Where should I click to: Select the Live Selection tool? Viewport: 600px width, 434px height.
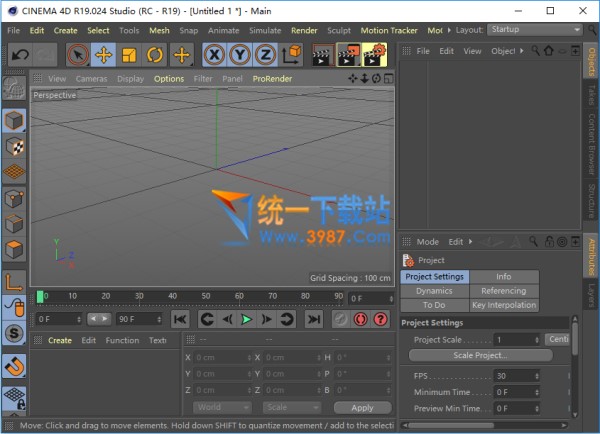click(x=78, y=55)
